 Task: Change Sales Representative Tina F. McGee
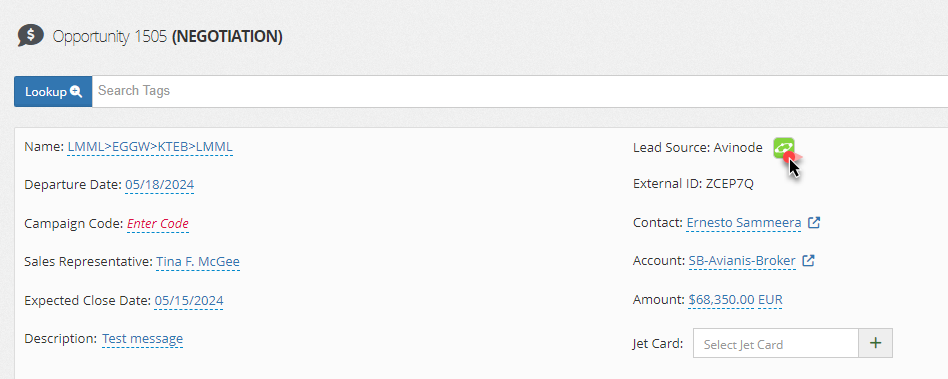198,262
